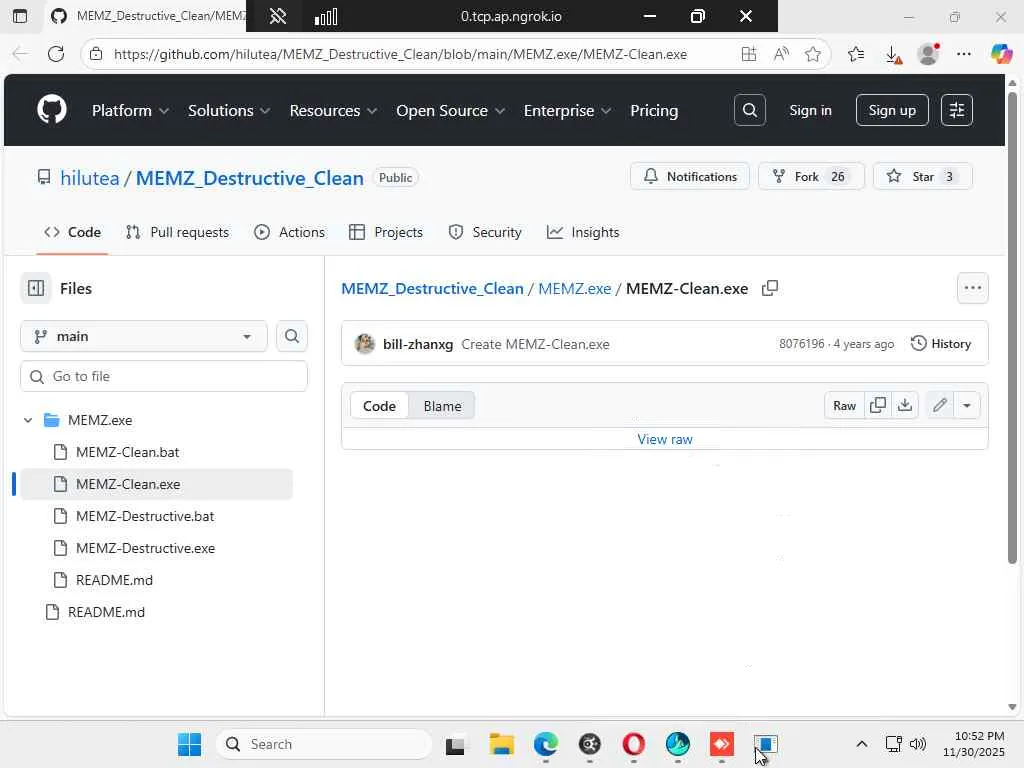Open more edit options dropdown arrow

tap(967, 406)
